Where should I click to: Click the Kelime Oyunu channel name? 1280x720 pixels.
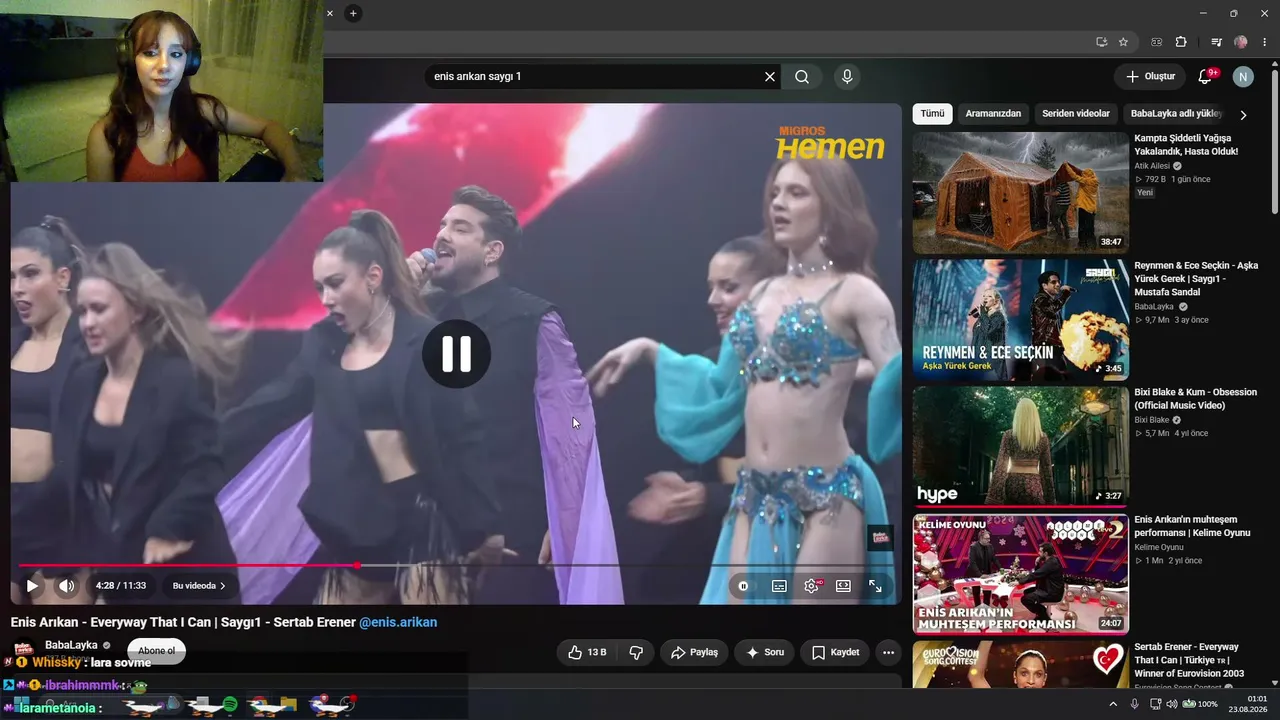coord(1158,547)
